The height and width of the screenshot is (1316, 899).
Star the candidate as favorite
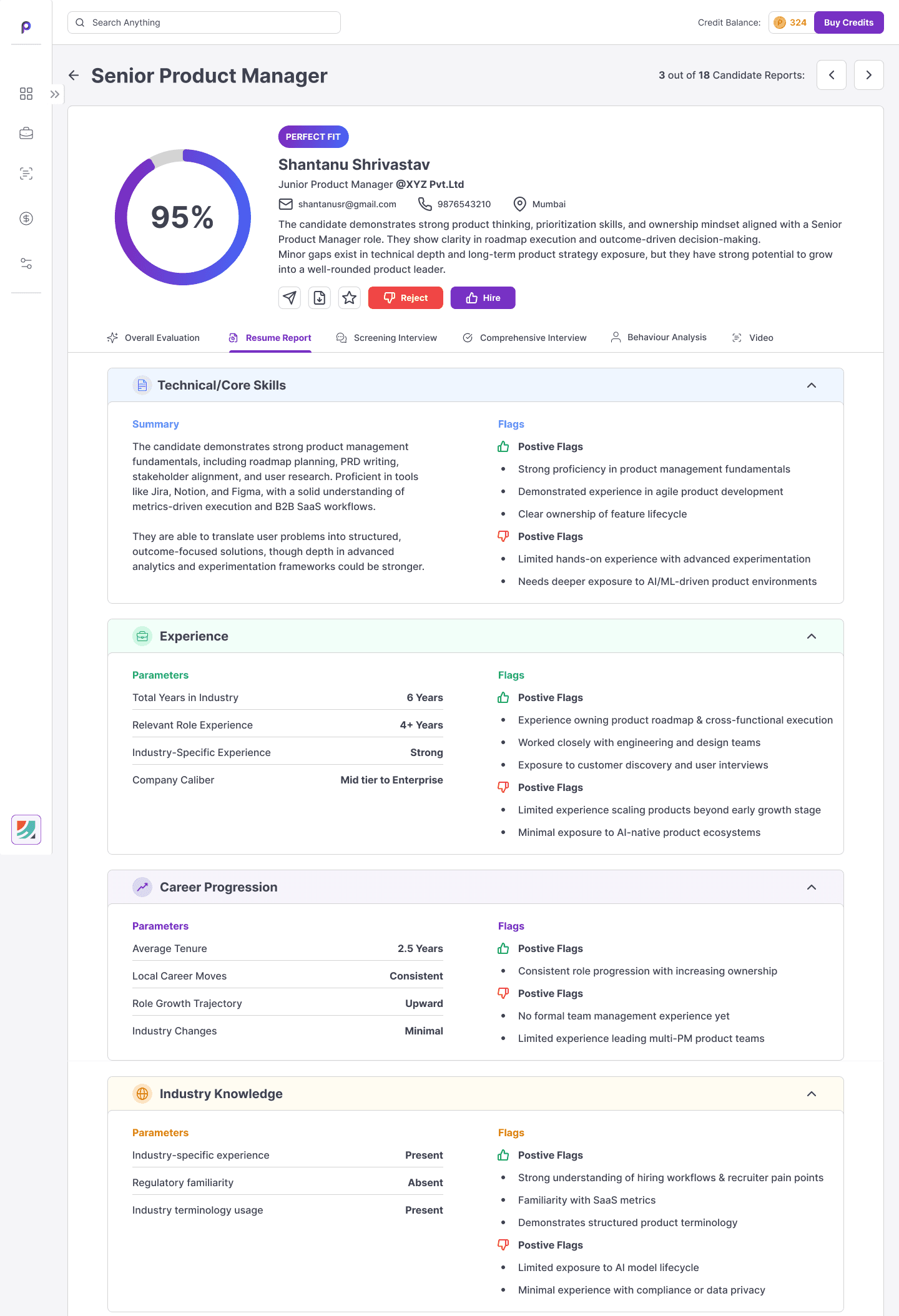pyautogui.click(x=350, y=298)
